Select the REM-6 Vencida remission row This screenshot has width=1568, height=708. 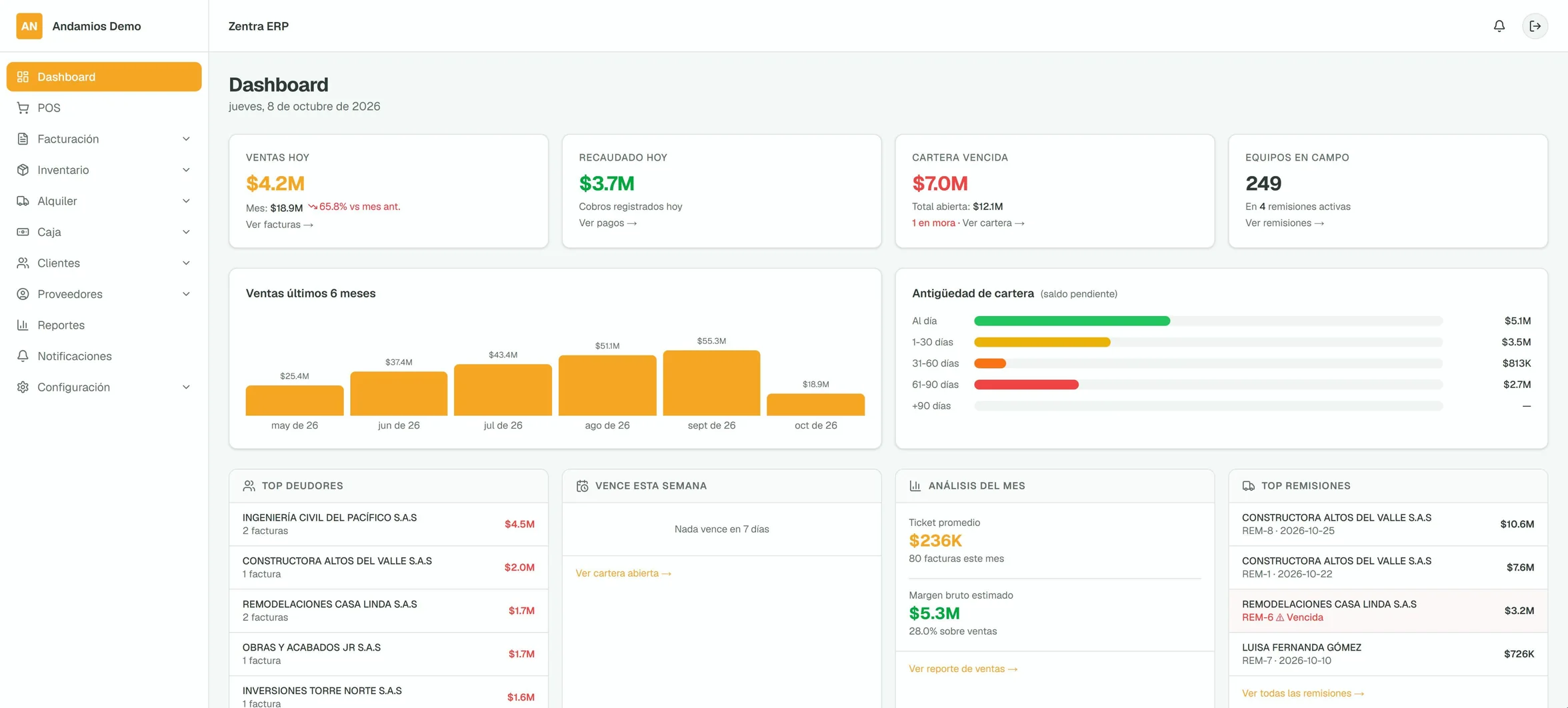[x=1388, y=611]
